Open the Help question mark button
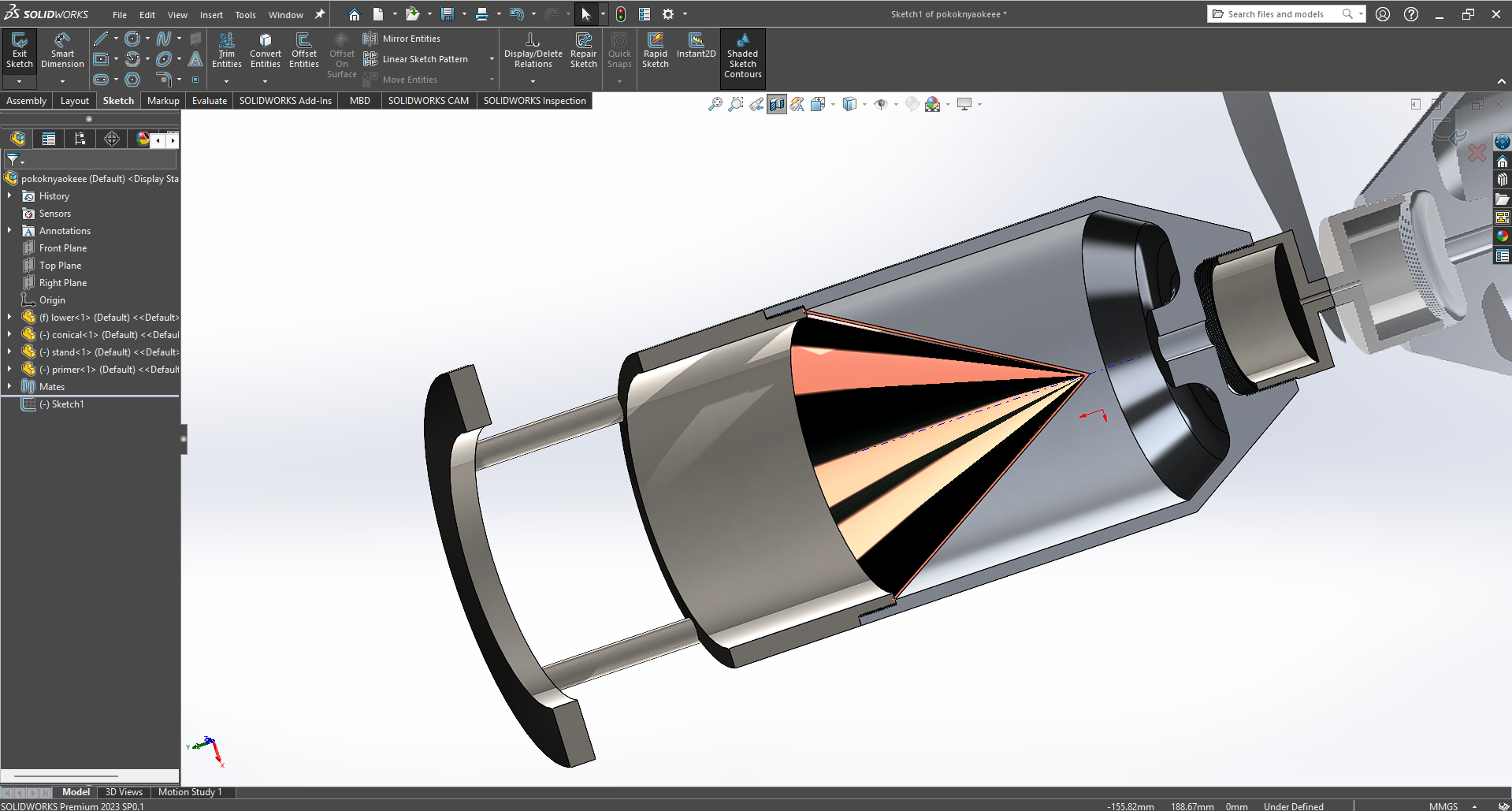This screenshot has height=811, width=1512. click(1411, 14)
